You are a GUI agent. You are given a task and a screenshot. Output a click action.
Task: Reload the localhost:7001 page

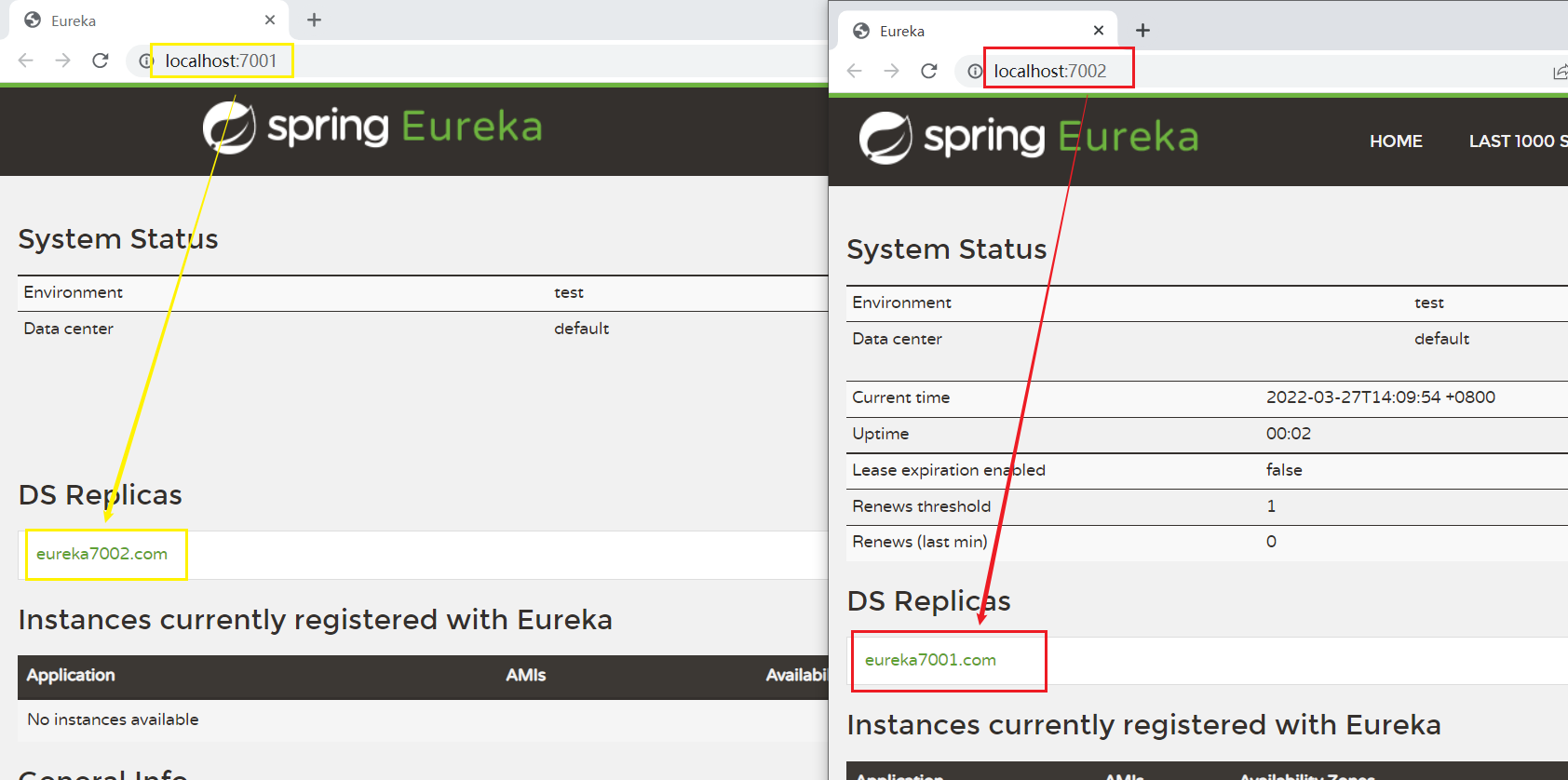pos(101,61)
